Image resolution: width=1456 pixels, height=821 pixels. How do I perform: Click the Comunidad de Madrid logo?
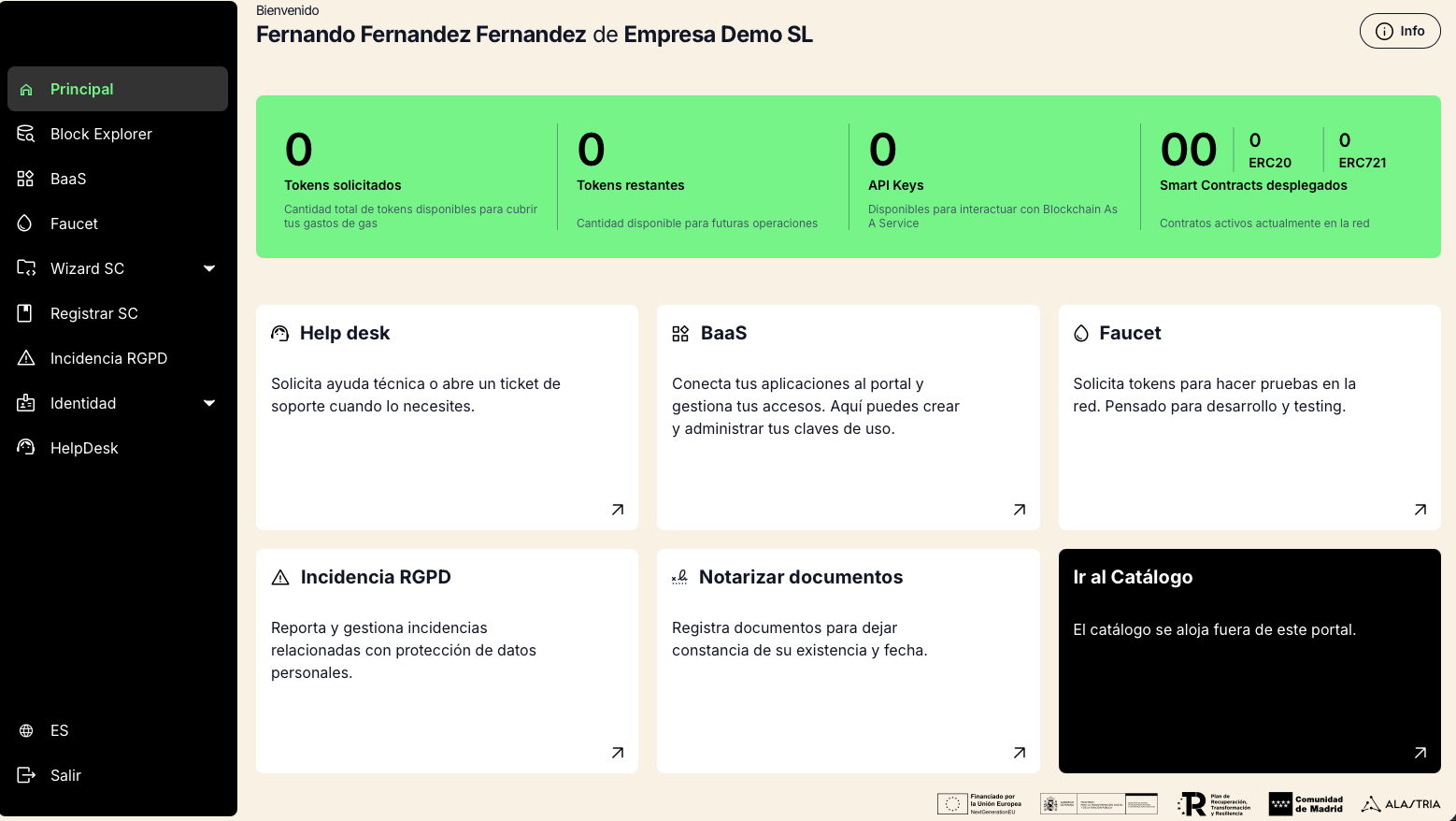1306,804
